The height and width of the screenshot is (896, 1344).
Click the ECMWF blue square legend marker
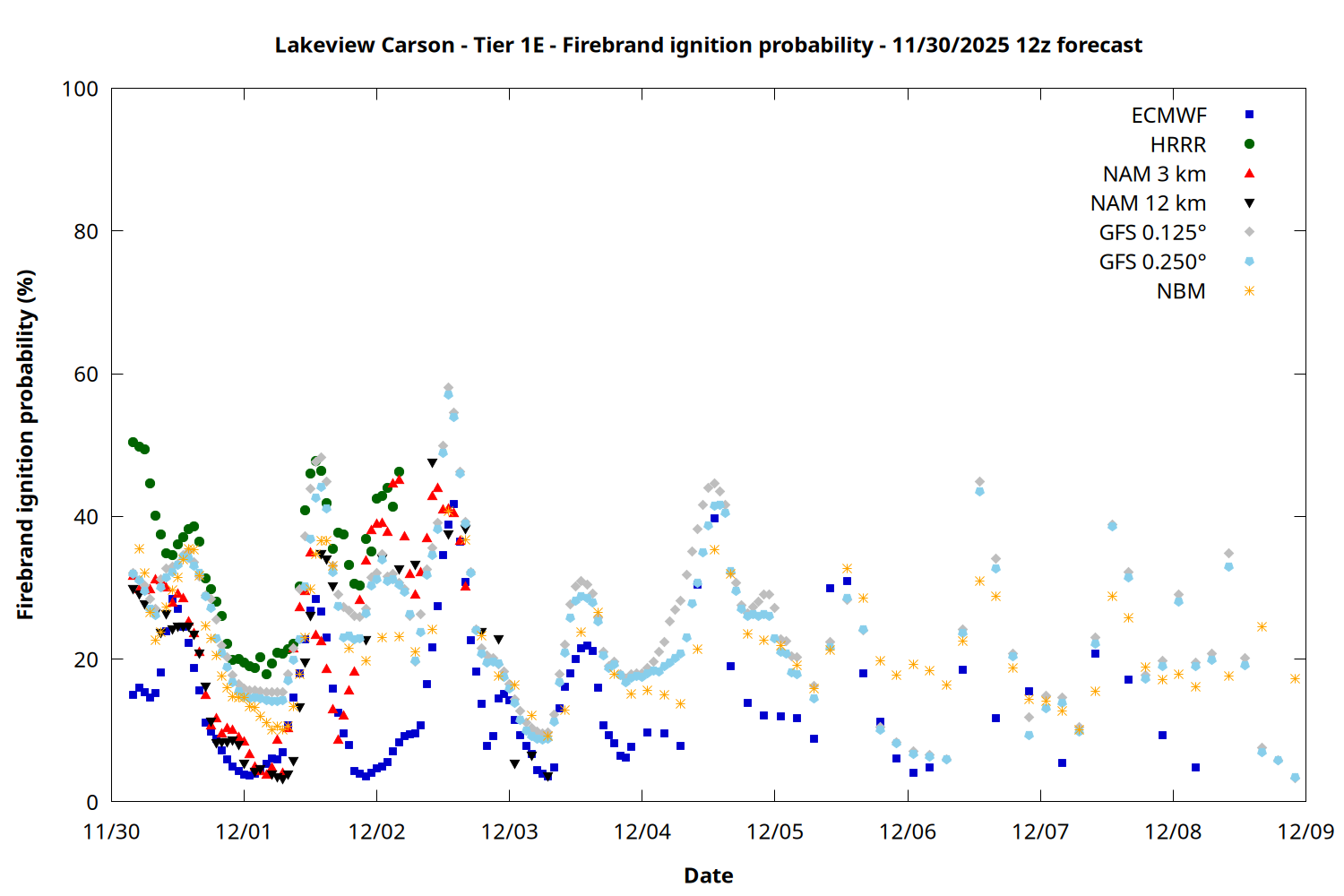click(x=1249, y=115)
